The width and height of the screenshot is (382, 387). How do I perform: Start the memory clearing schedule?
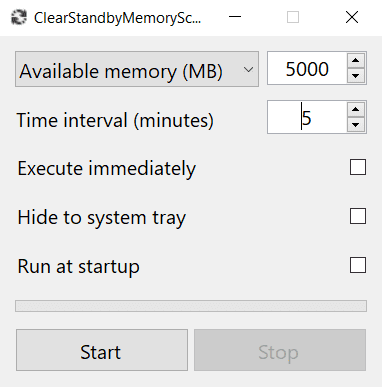click(102, 350)
